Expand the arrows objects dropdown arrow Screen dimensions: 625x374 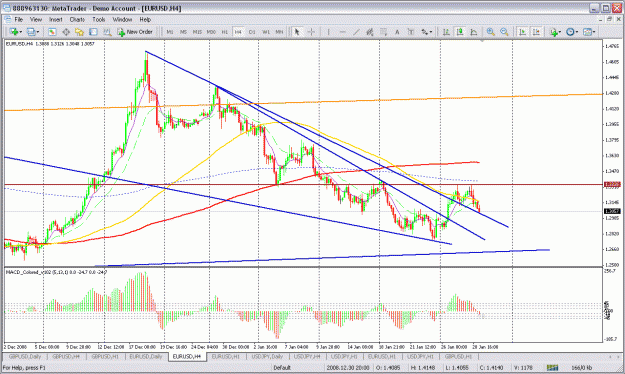tap(432, 32)
